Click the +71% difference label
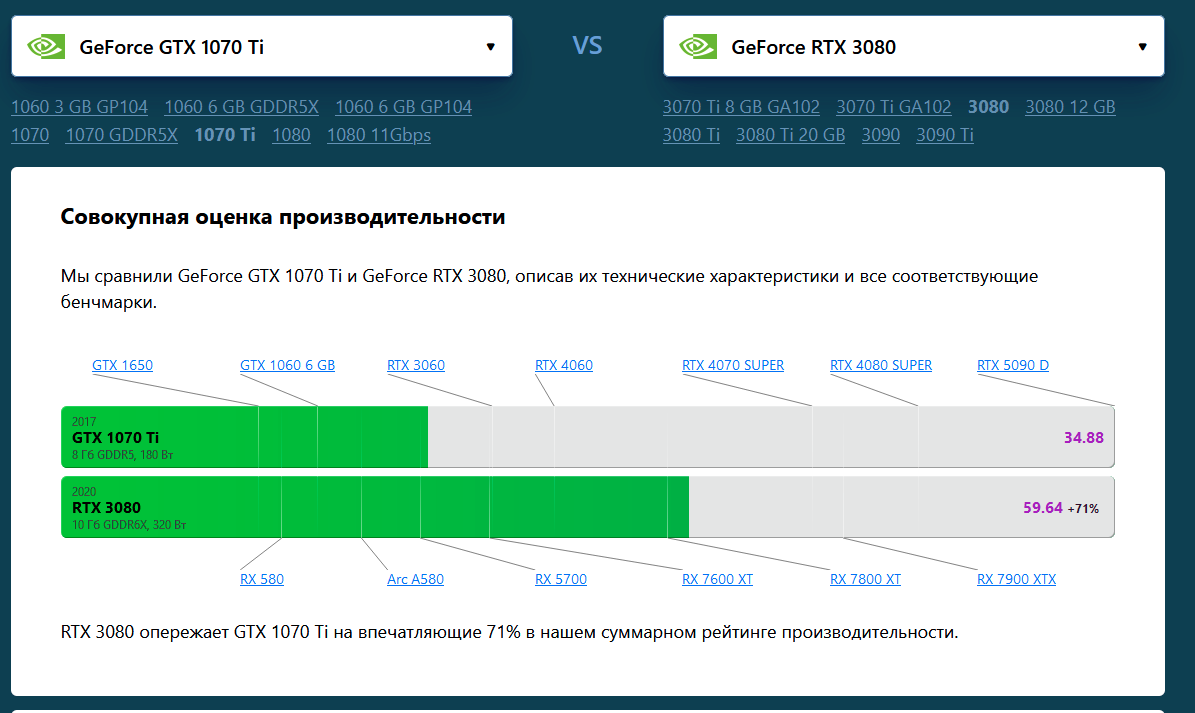The image size is (1195, 713). [1083, 509]
